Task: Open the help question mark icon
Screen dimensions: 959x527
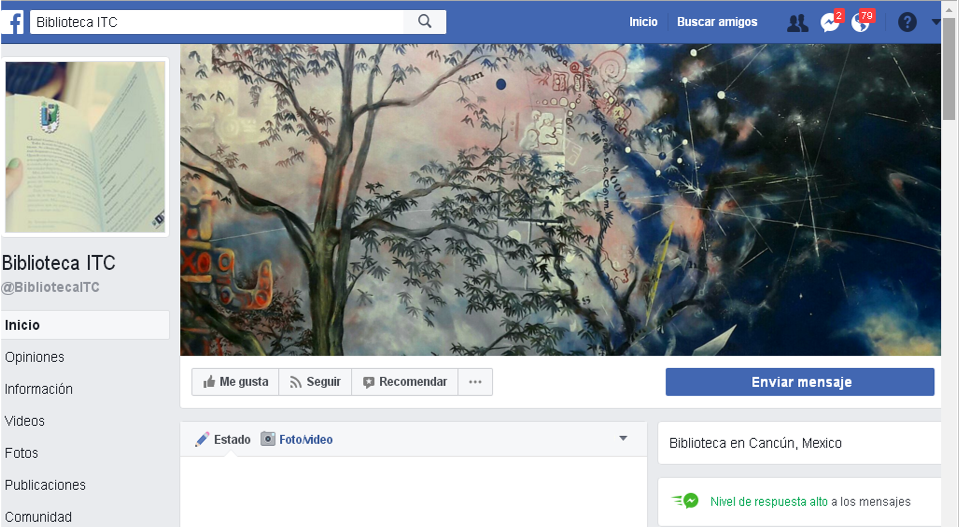Action: point(907,23)
